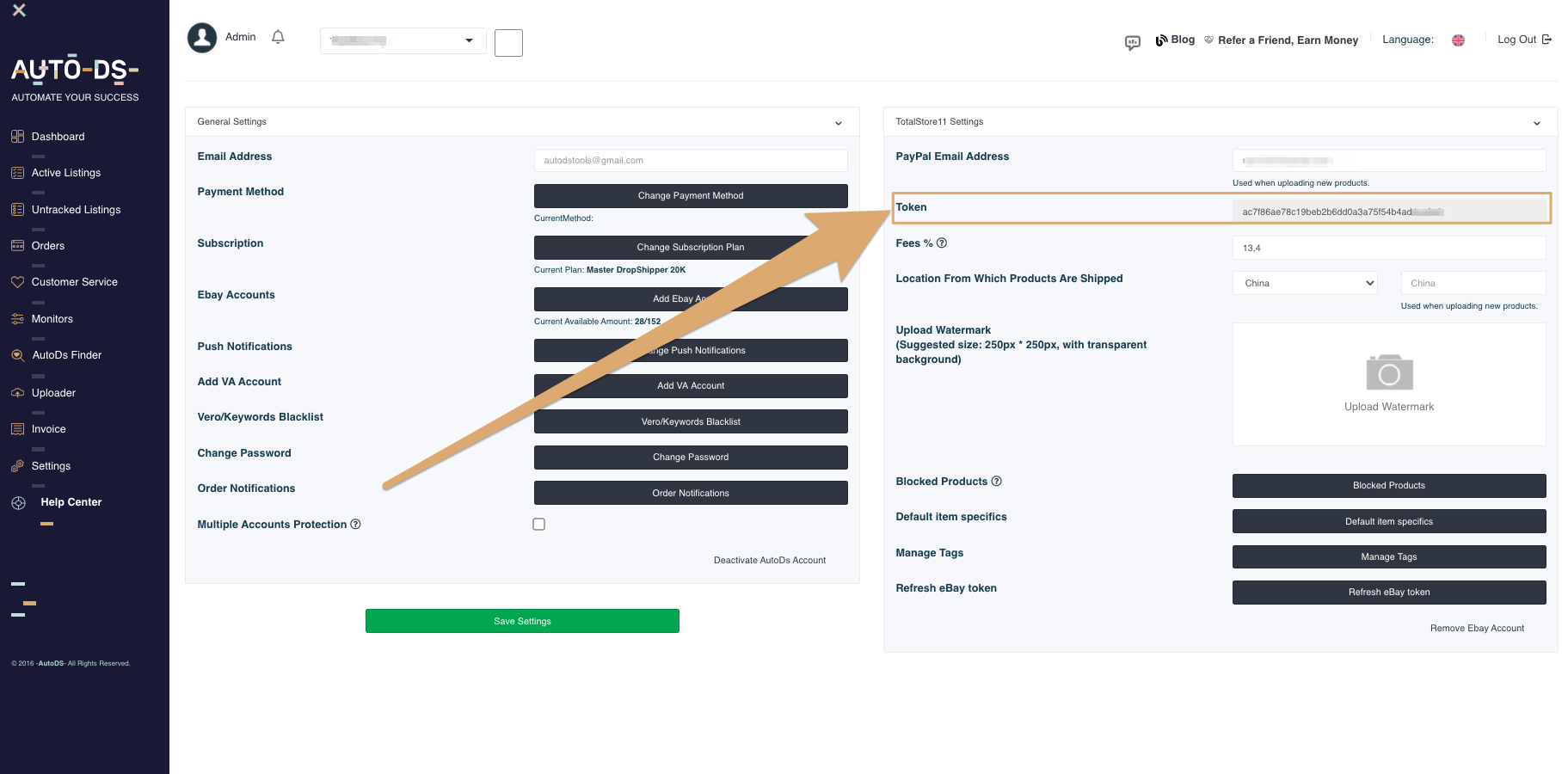Viewport: 1568px width, 774px height.
Task: Click Deactivate AutoDs Account link
Action: click(x=770, y=560)
